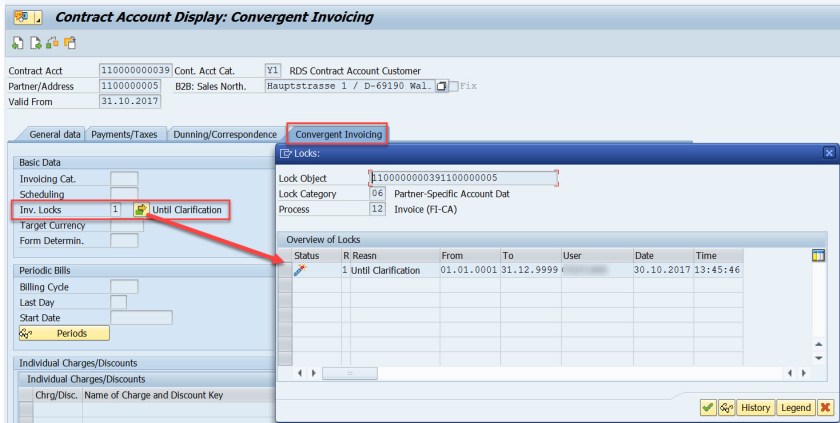Select the first row selector in locks table
This screenshot has height=423, width=840.
(285, 270)
